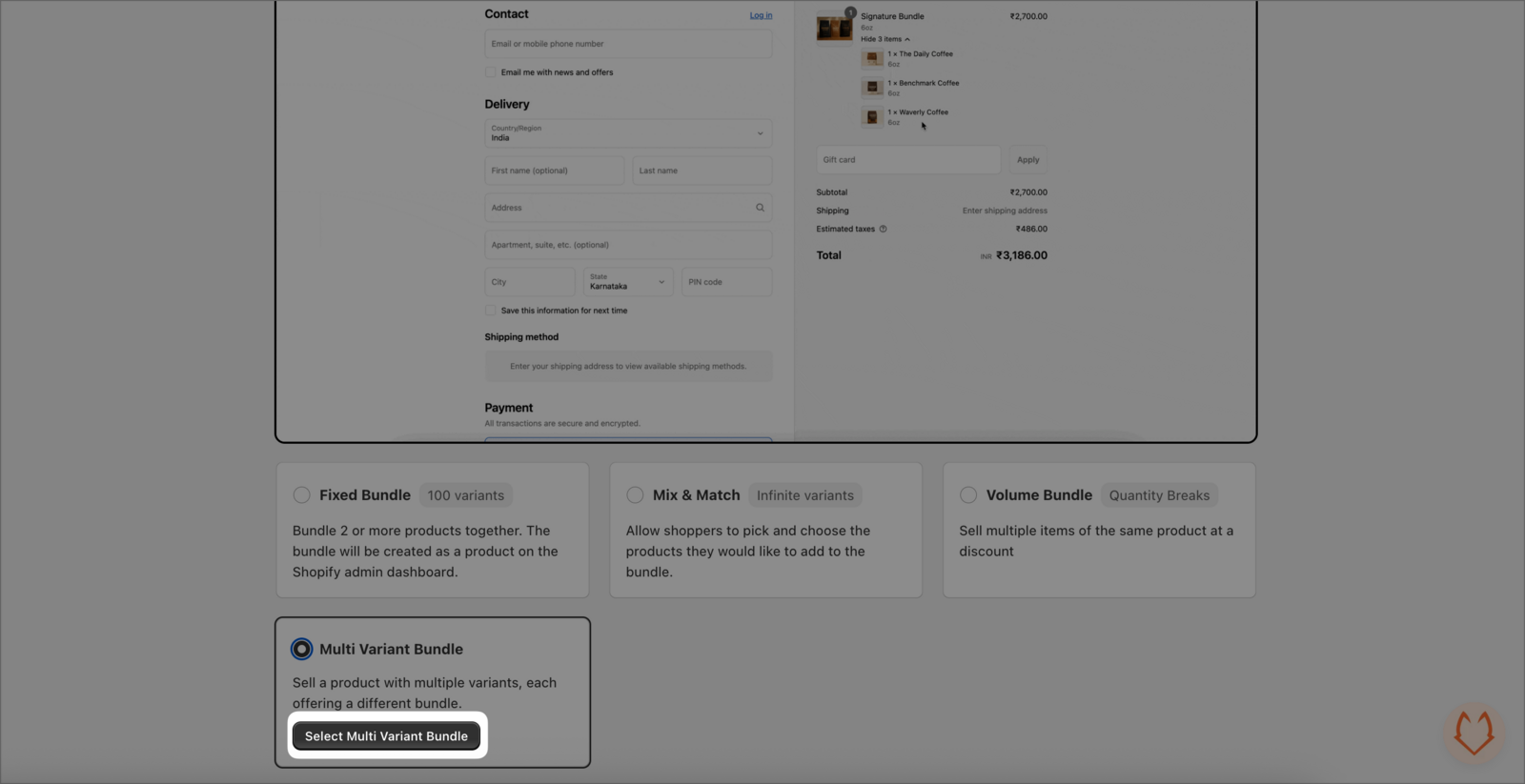Click the Gift card input field

pos(908,160)
